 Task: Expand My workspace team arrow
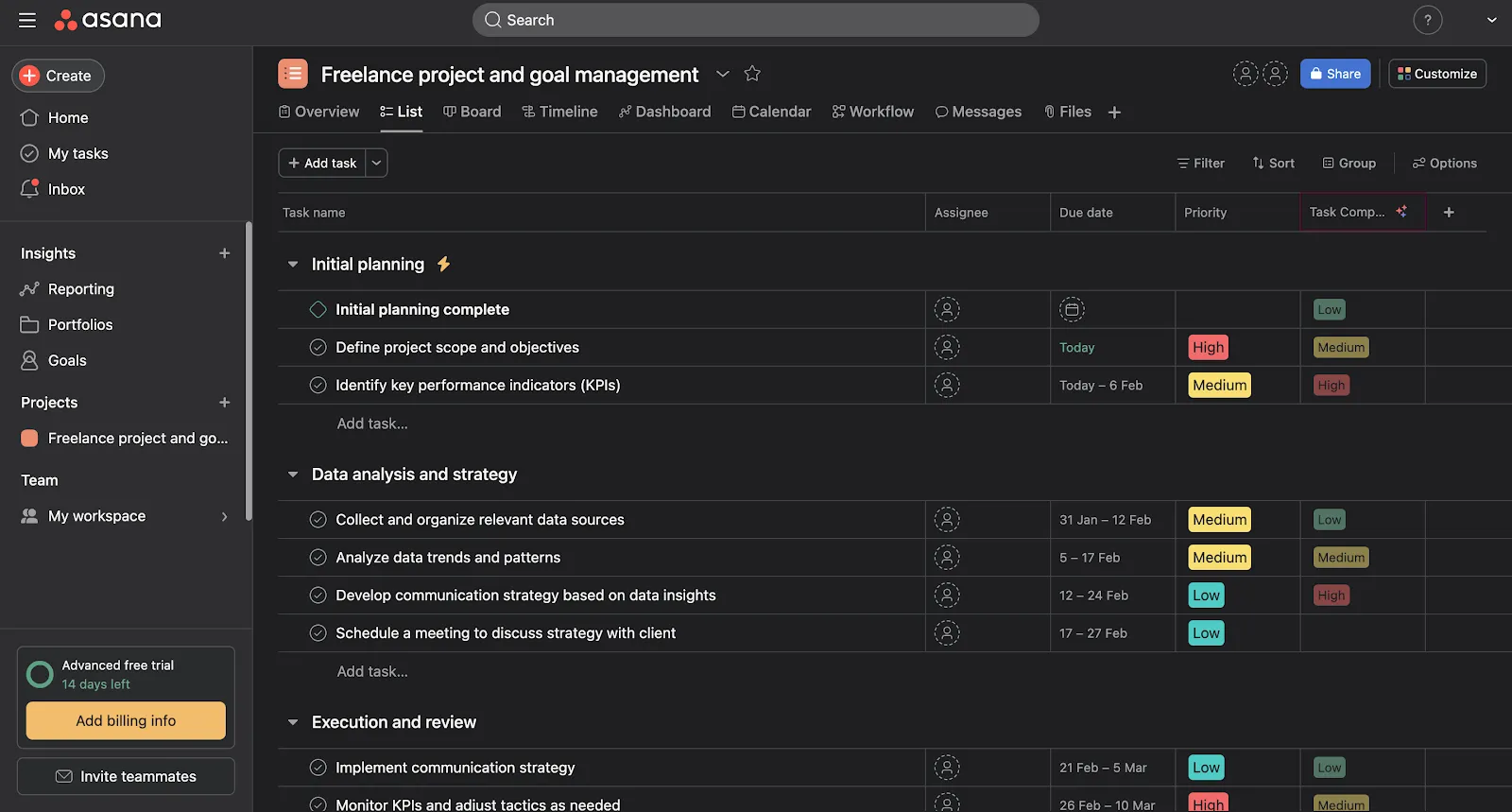coord(224,516)
